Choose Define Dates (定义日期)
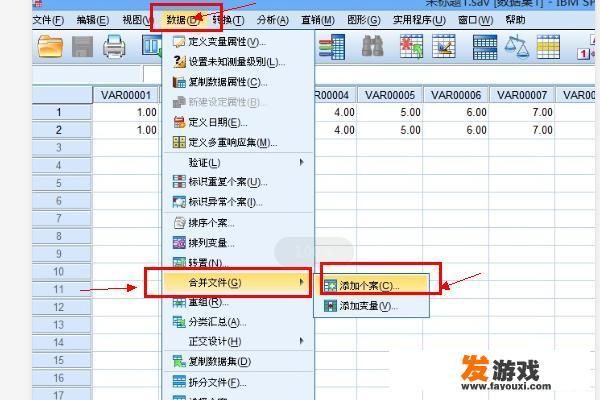This screenshot has width=600, height=400. [x=237, y=122]
